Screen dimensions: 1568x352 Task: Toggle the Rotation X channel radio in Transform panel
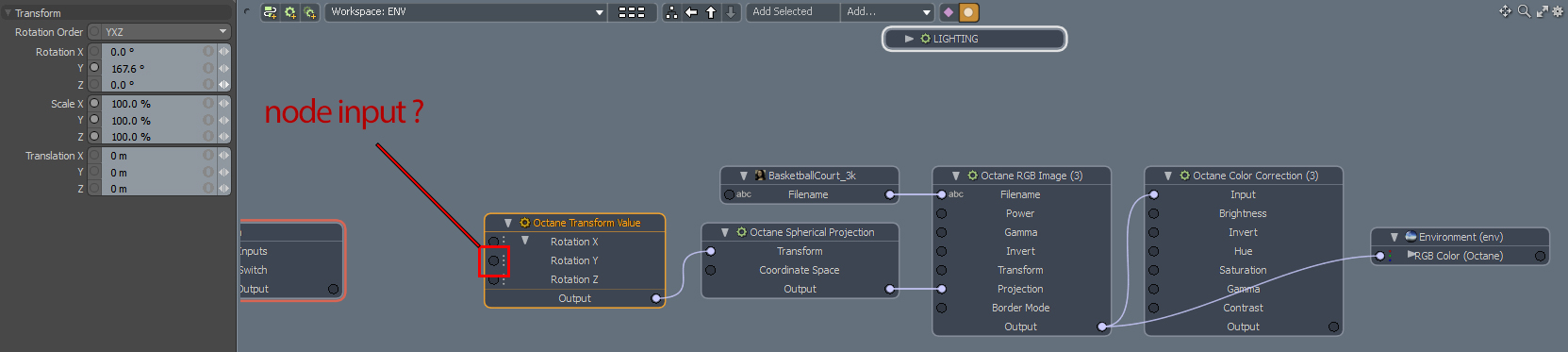94,52
